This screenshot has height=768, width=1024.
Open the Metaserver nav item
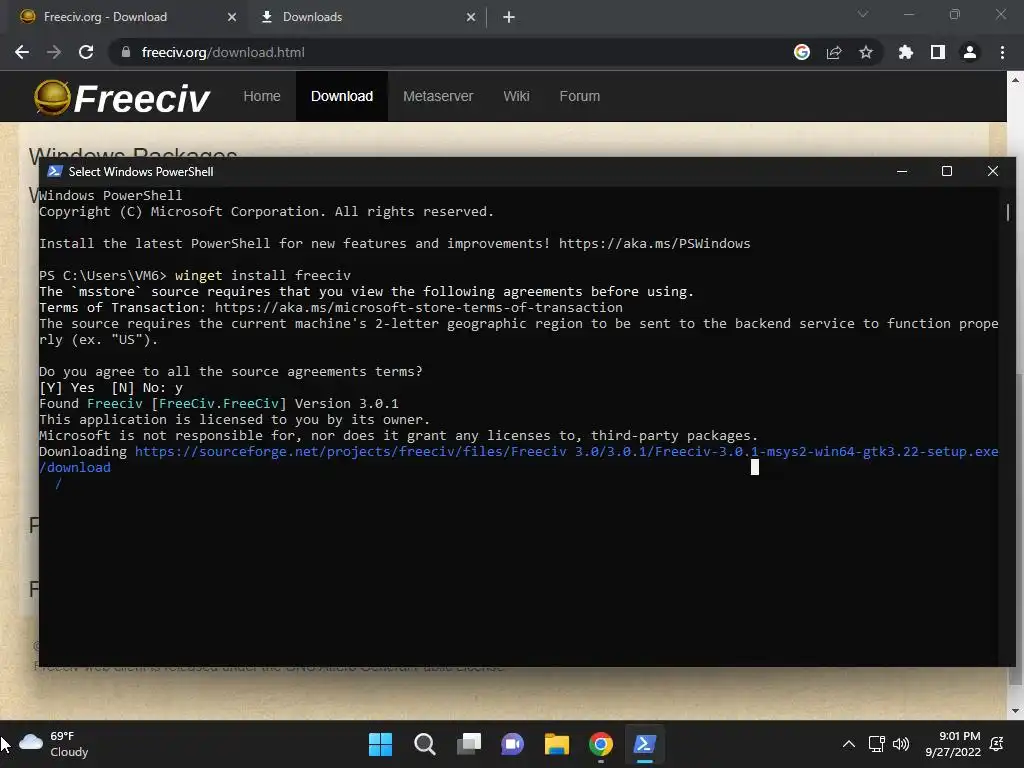438,96
